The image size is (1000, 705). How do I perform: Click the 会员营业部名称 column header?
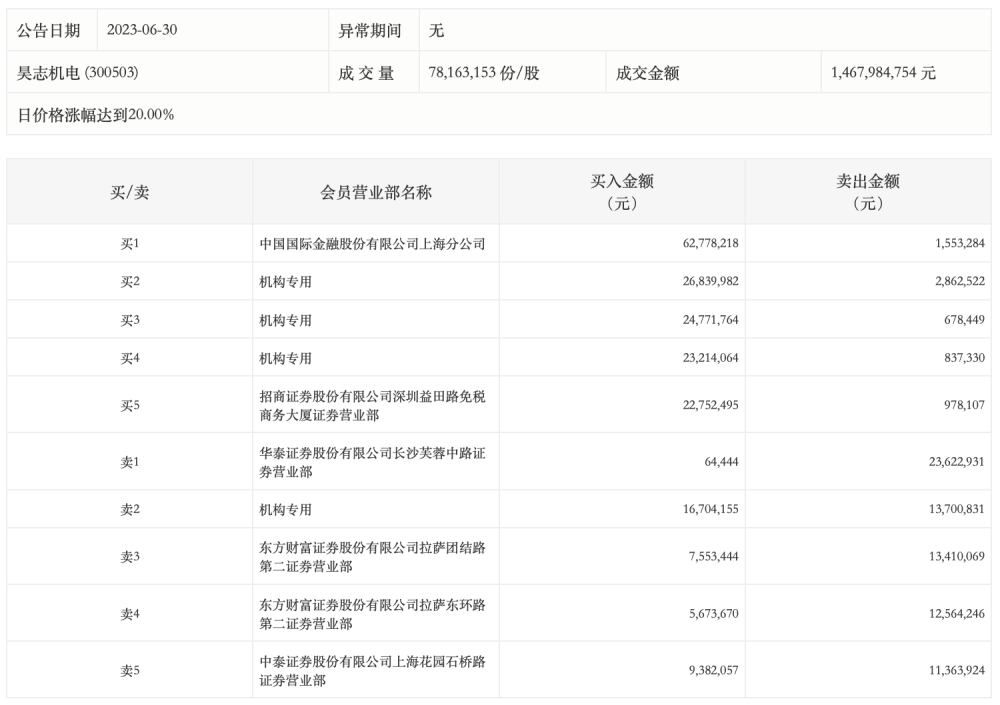[x=376, y=192]
